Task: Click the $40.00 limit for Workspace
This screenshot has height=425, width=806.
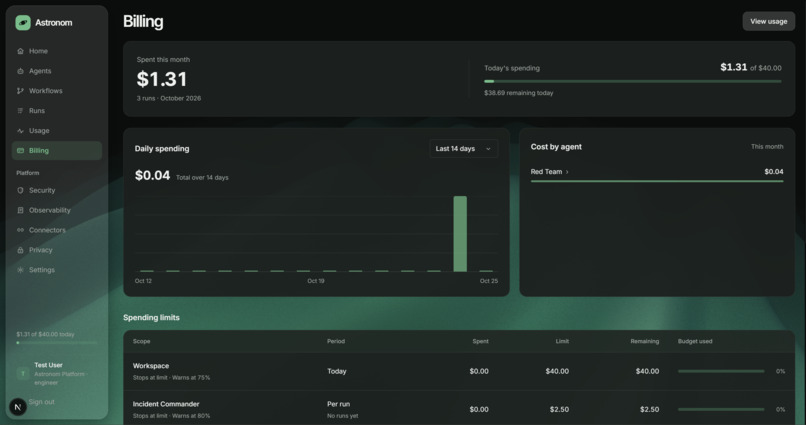Action: 557,371
